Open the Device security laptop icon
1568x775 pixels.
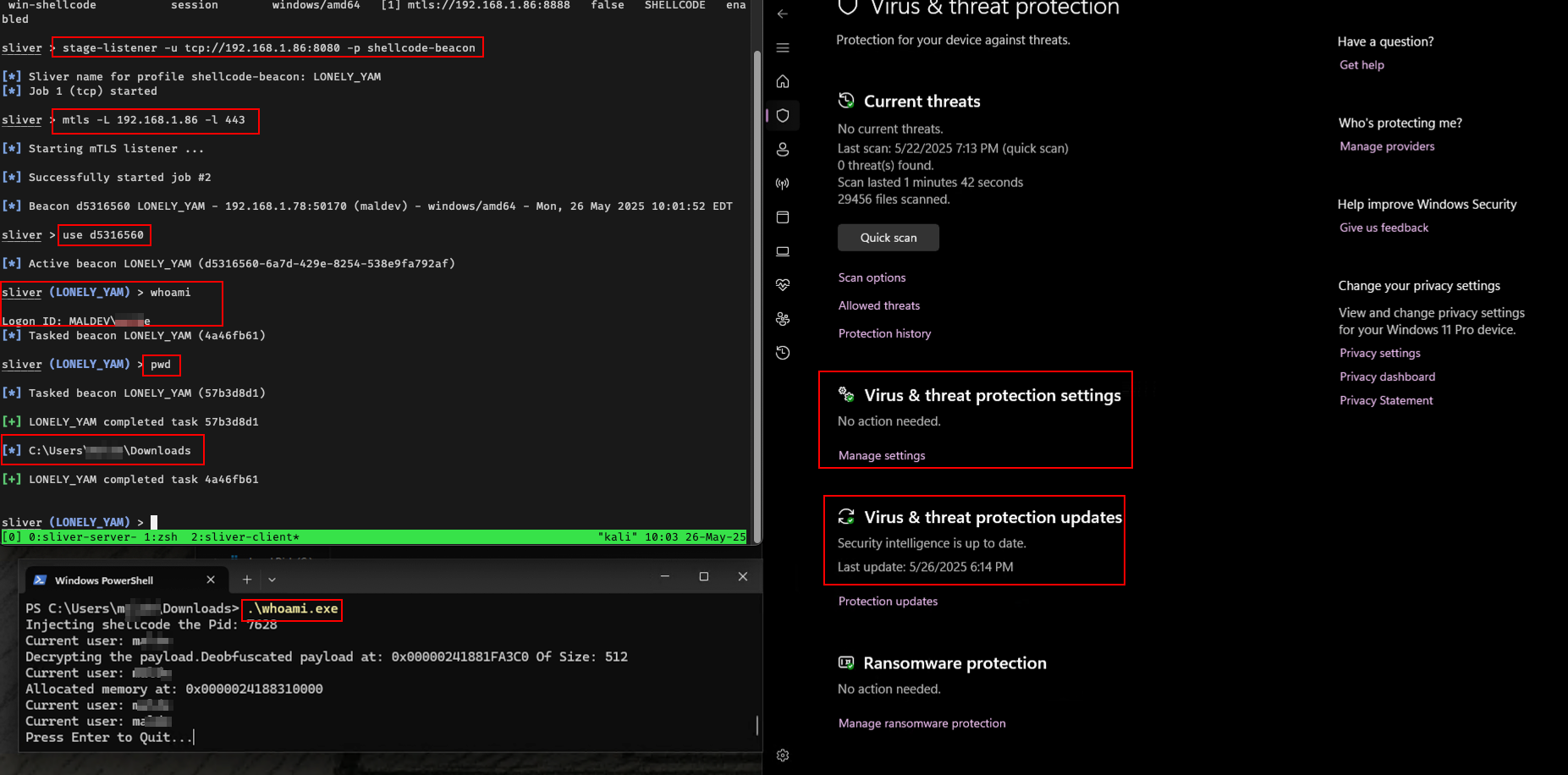coord(783,251)
